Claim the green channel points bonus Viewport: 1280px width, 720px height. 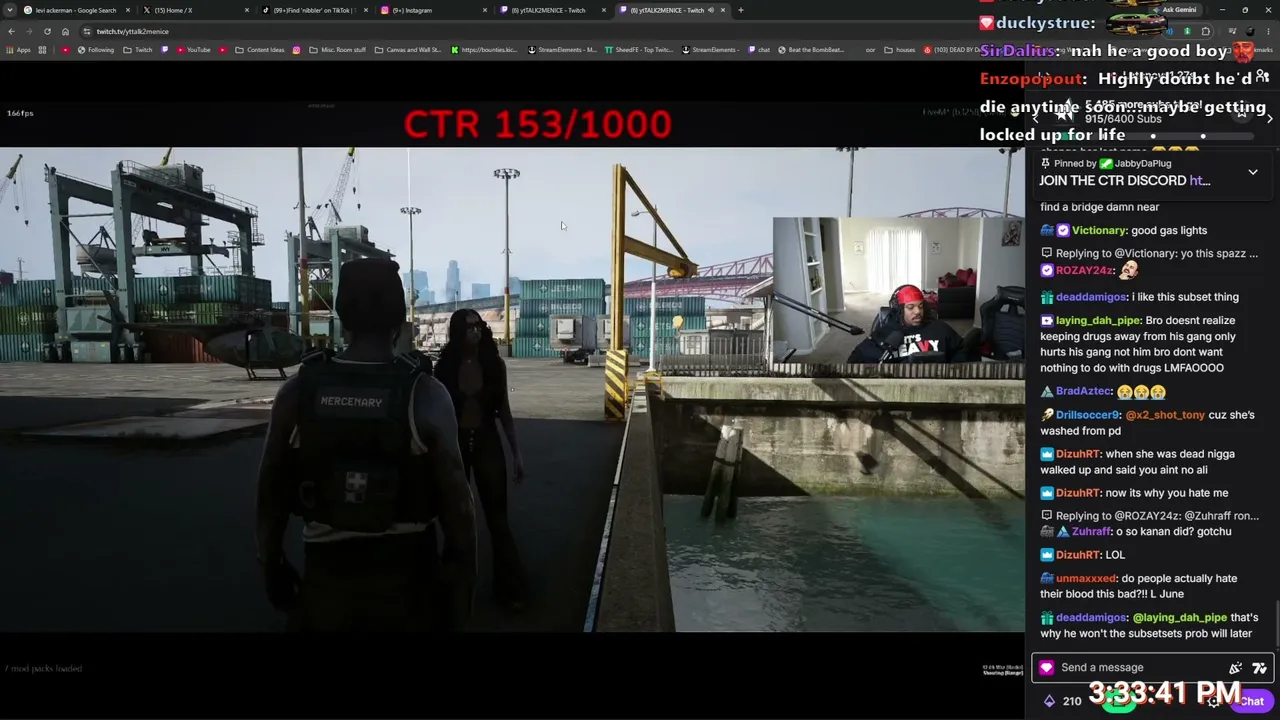(1117, 701)
